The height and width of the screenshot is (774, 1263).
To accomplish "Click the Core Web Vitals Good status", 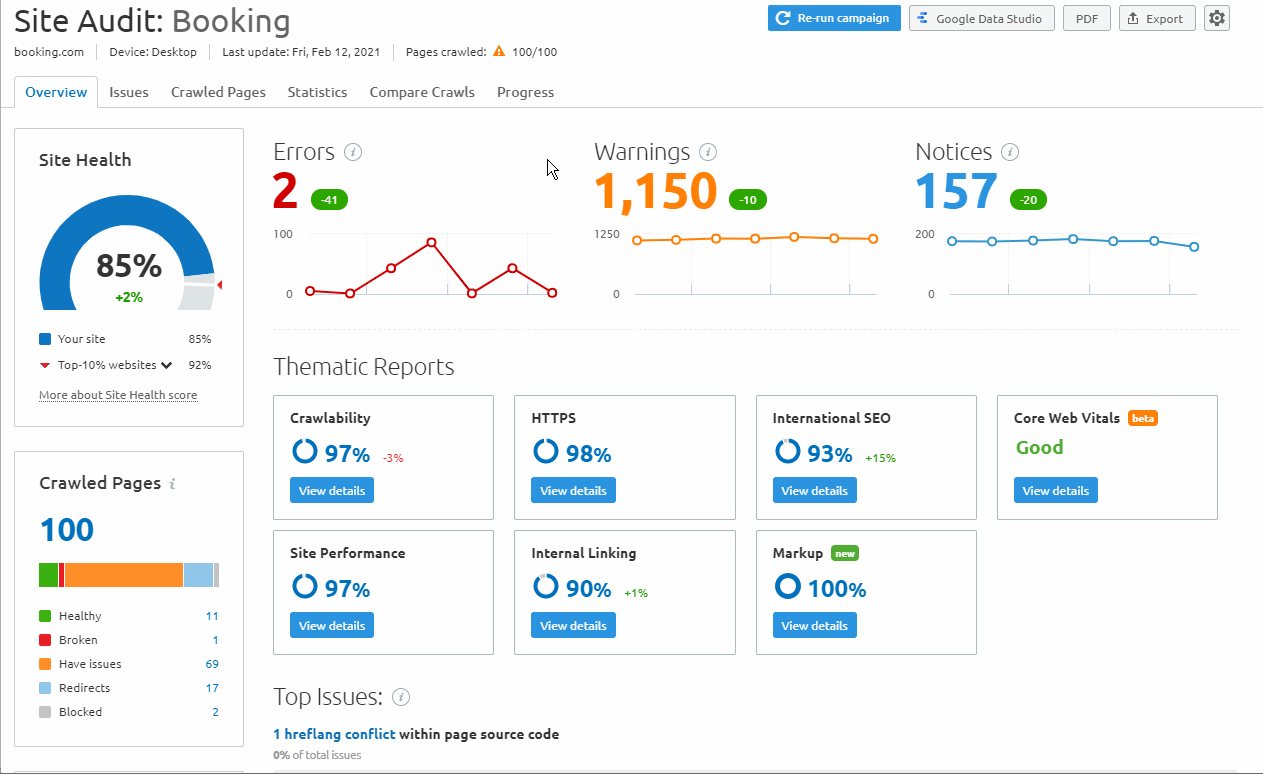I will (1040, 447).
